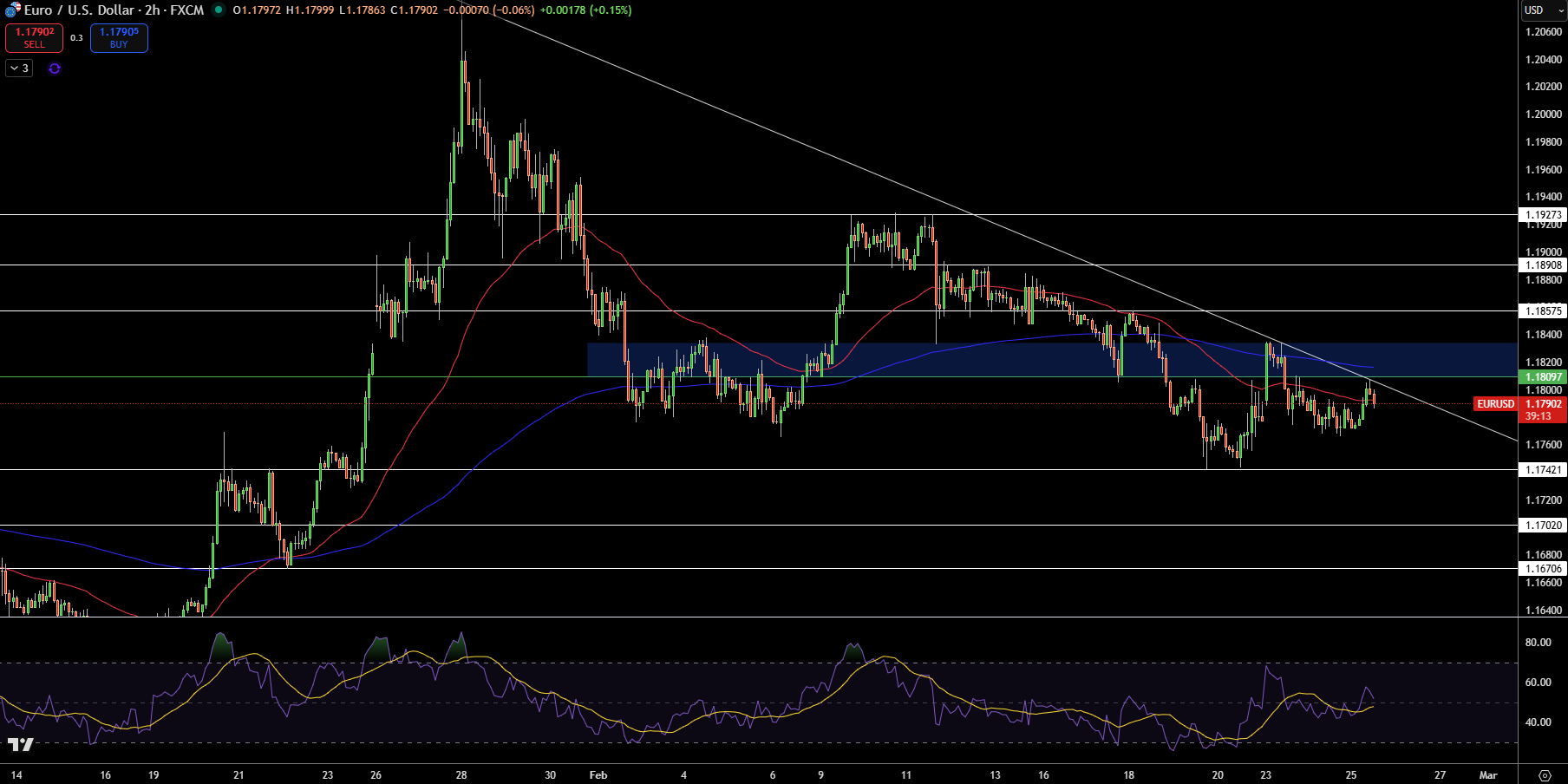Select the 1.17421 horizontal line price label

1544,469
